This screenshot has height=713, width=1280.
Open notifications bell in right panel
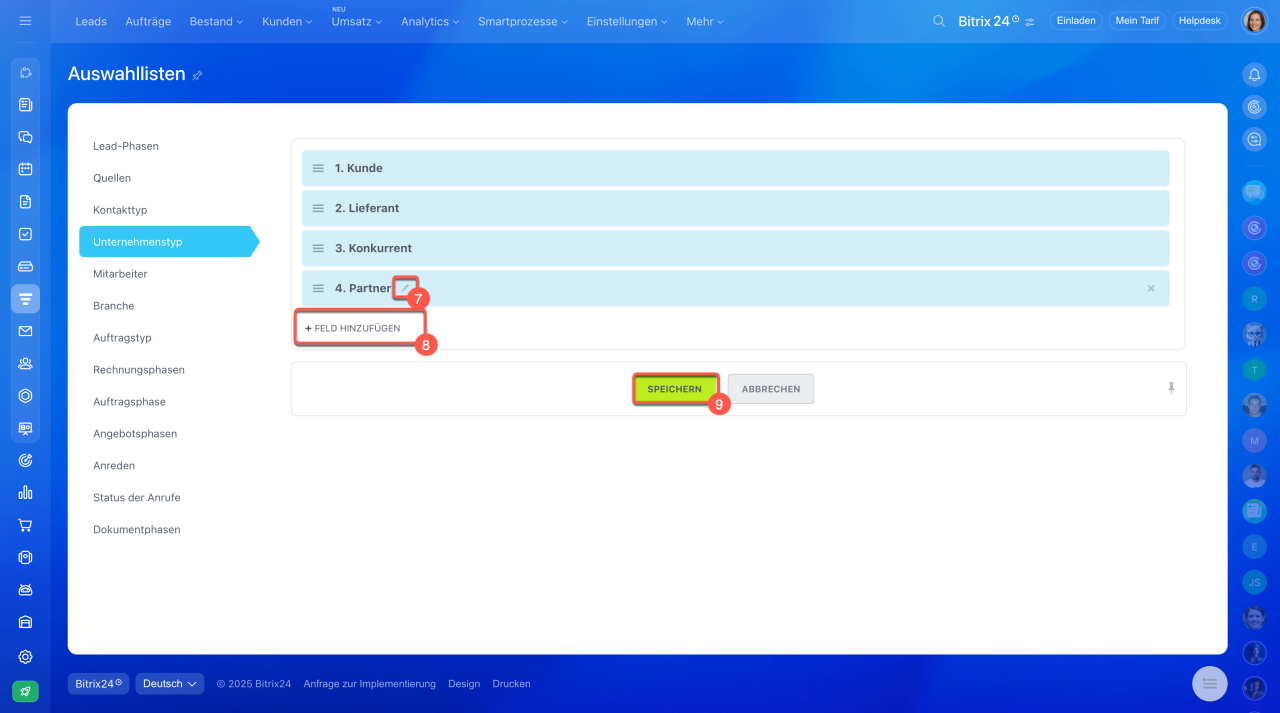(1254, 75)
